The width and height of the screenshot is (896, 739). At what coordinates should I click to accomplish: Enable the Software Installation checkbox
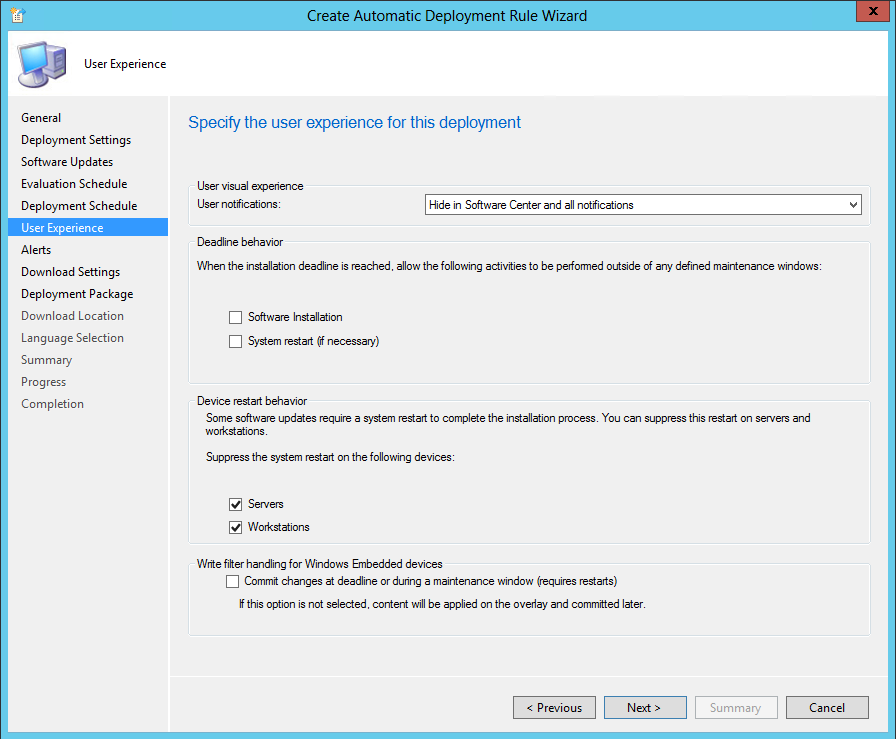(x=235, y=317)
